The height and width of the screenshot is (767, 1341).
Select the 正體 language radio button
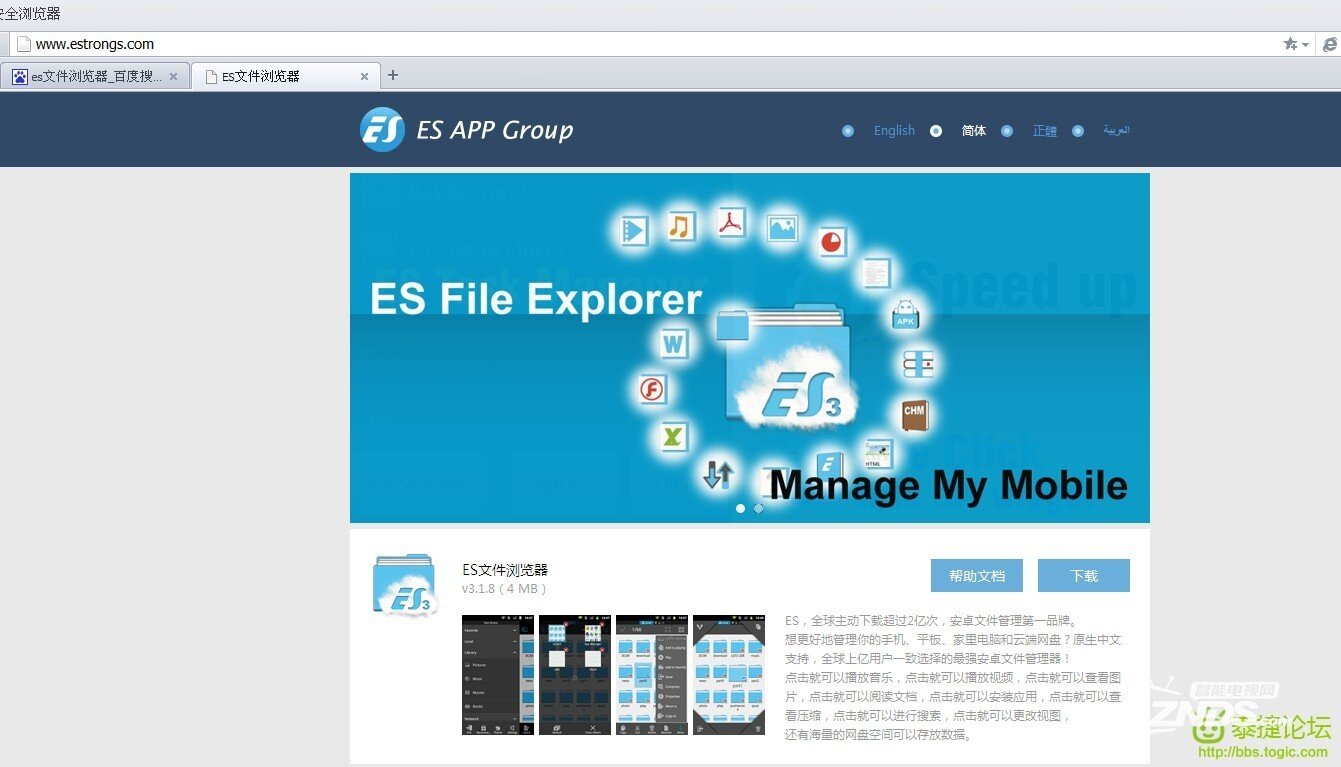pos(1007,131)
